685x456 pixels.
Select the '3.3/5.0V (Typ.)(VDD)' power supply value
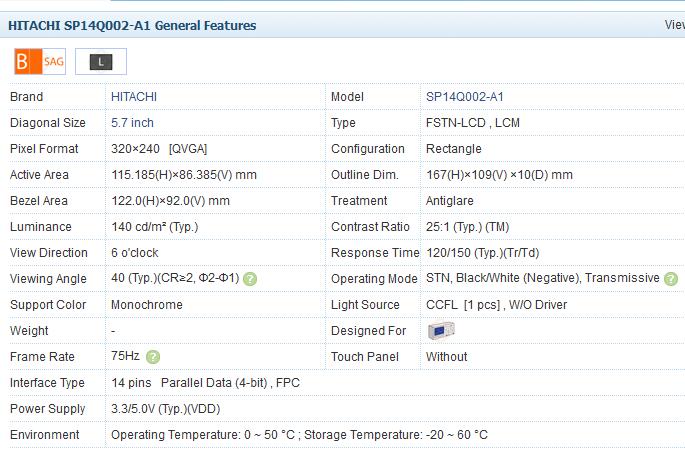166,409
